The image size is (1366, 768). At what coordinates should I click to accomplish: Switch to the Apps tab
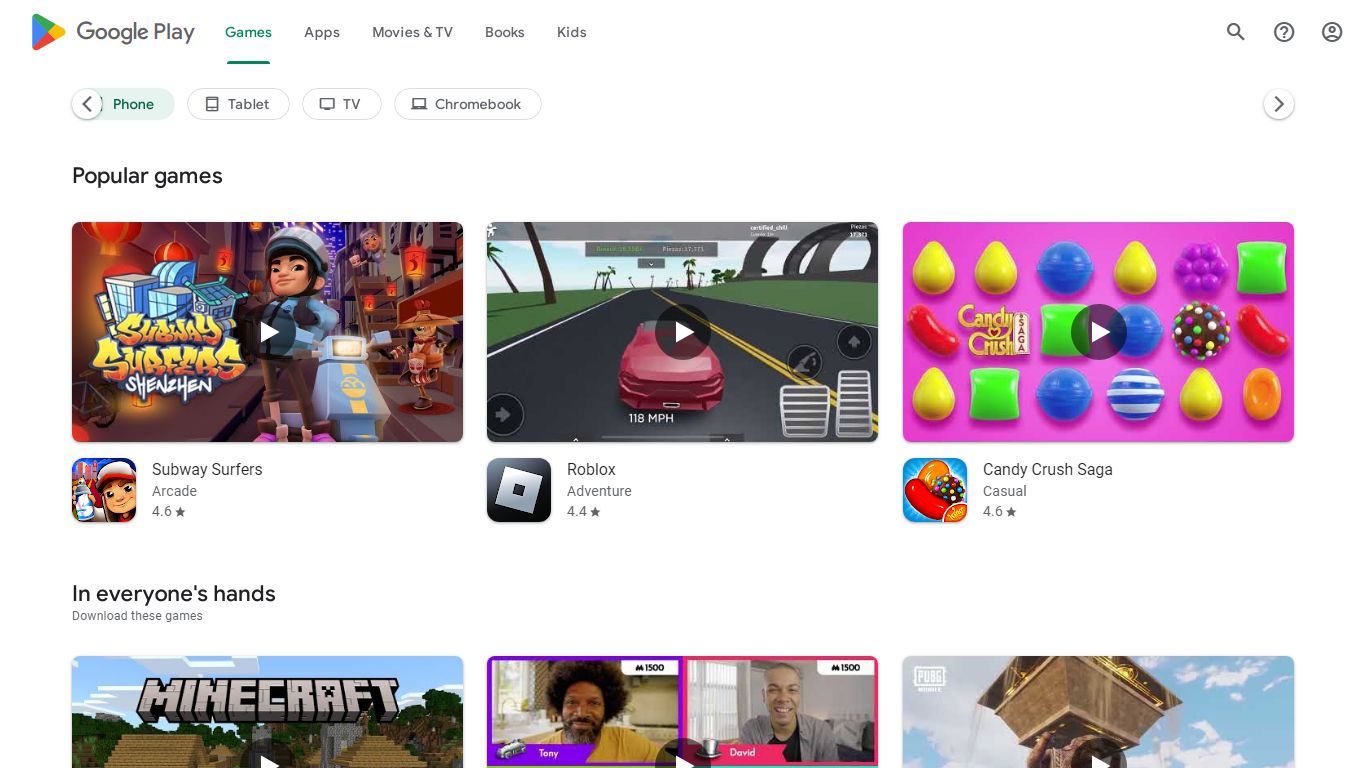[x=322, y=32]
